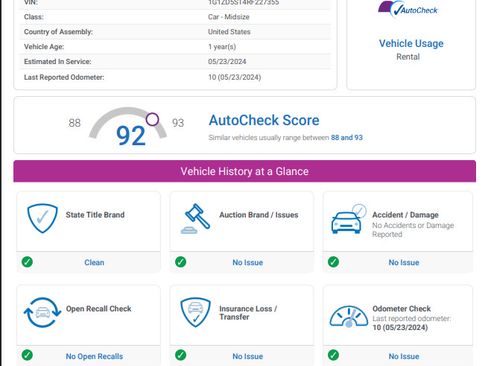Click the AutoCheck Score heading
Viewport: 488px width, 366px height.
point(264,120)
